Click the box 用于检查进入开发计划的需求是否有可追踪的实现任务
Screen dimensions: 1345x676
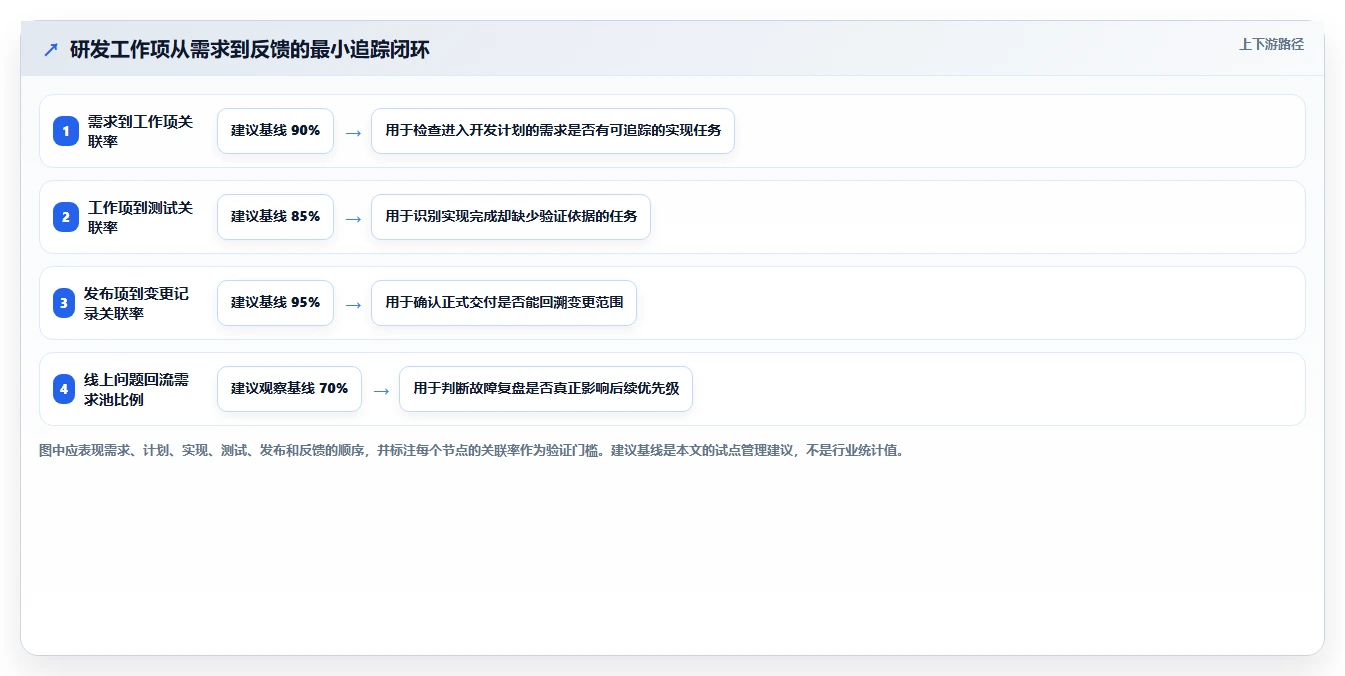[x=553, y=131]
